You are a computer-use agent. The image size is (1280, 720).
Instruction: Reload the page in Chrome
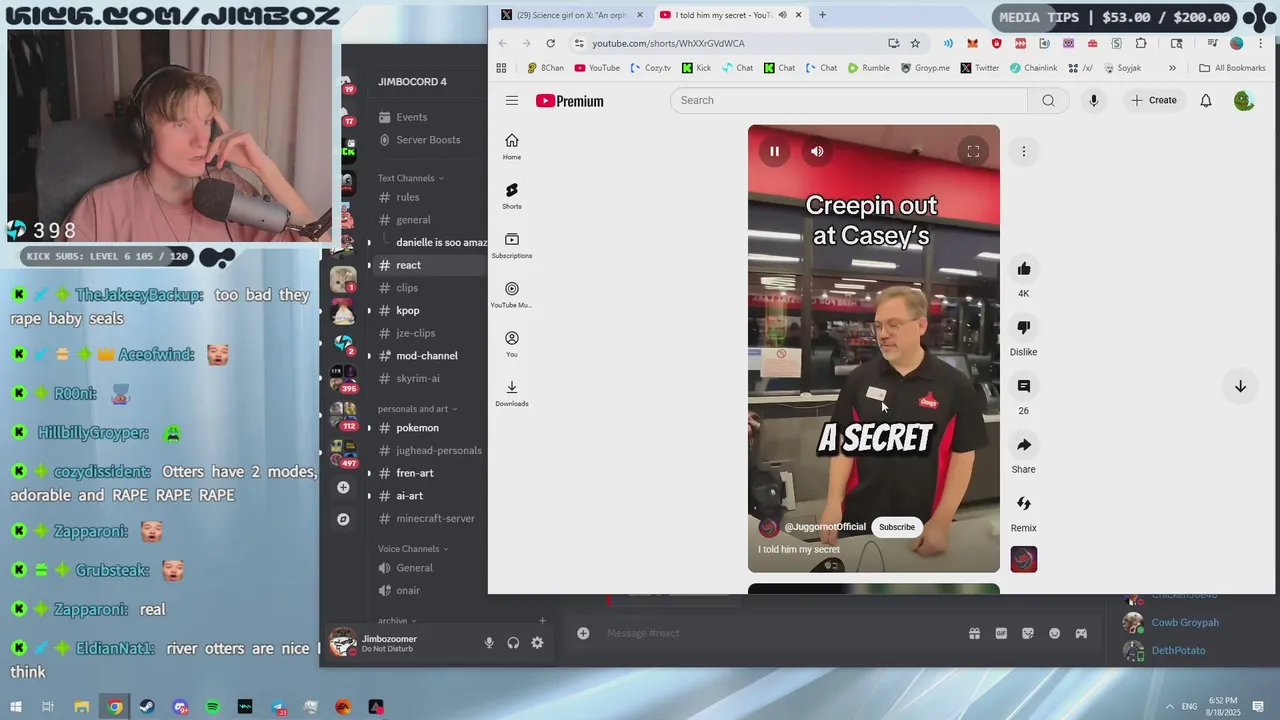click(x=550, y=43)
